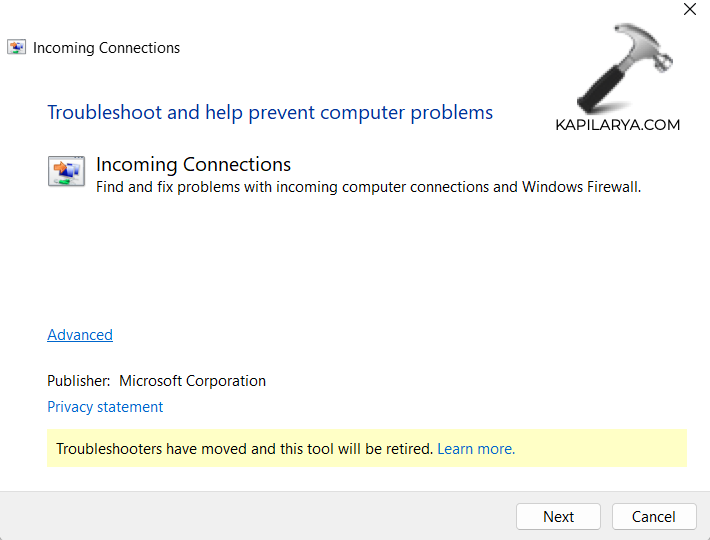Click the 'Troubleshoot and help prevent computer problems' heading

coord(270,112)
